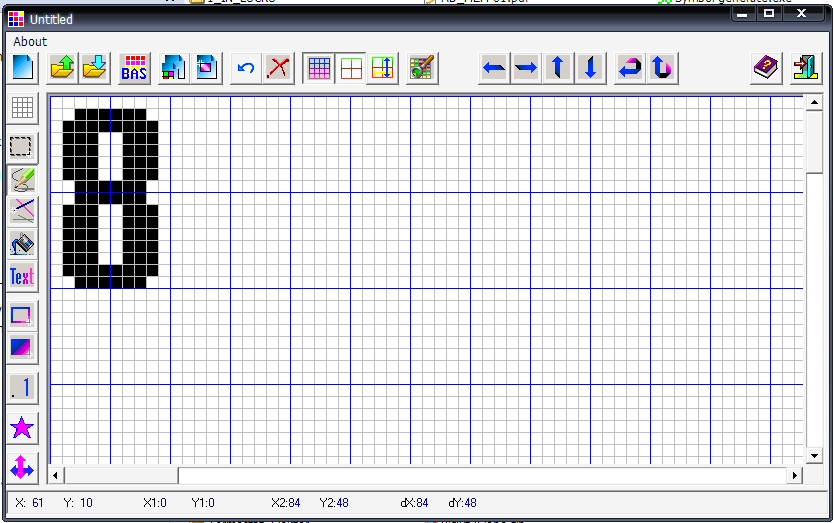The width and height of the screenshot is (834, 523).
Task: Shift image left with blue left arrow
Action: [494, 68]
